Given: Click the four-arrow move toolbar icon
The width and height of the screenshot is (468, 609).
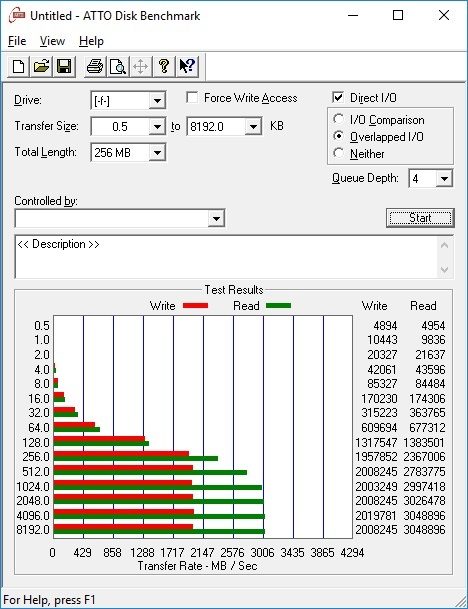Looking at the screenshot, I should 141,67.
